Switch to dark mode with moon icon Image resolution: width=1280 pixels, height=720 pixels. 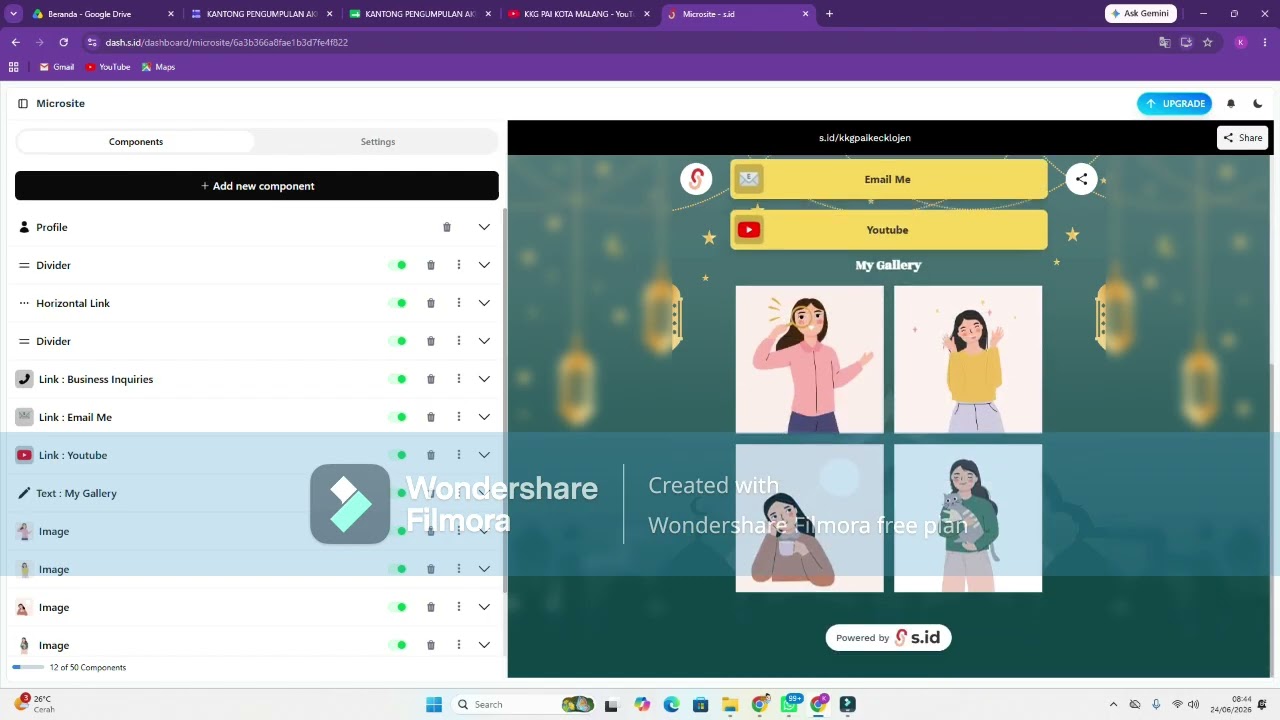[1258, 104]
